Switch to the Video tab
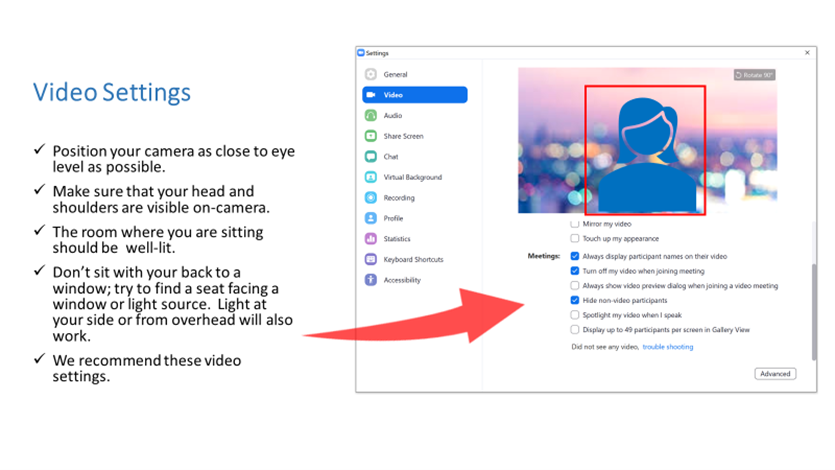This screenshot has height=470, width=835. tap(415, 95)
